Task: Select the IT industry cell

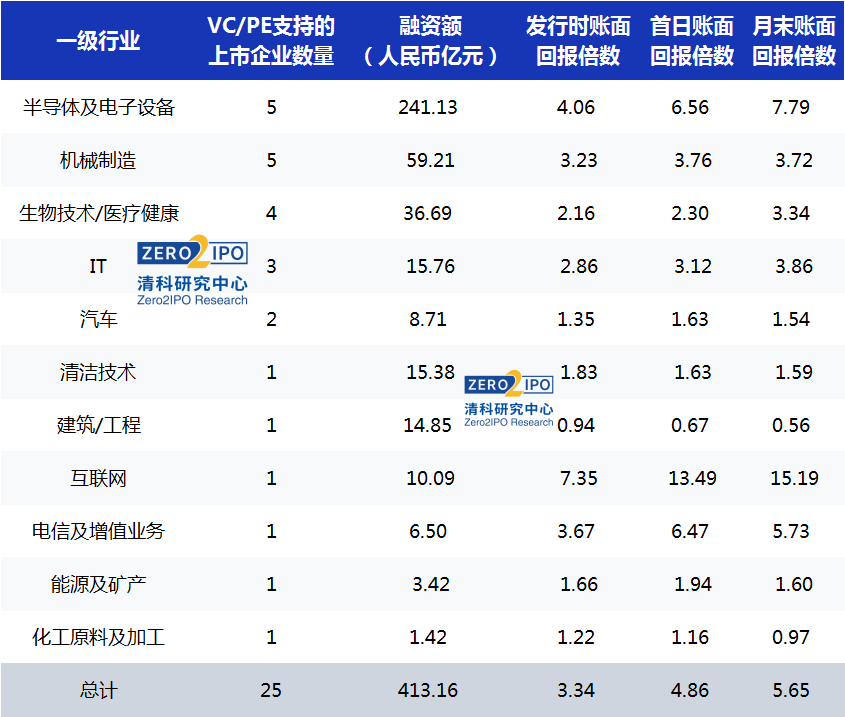Action: click(98, 266)
